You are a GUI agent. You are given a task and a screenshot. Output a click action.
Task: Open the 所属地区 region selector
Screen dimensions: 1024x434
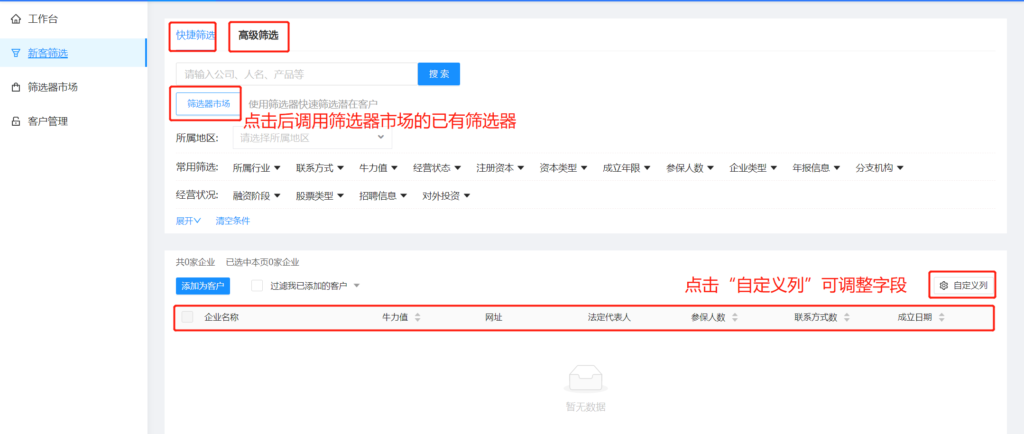pyautogui.click(x=312, y=138)
